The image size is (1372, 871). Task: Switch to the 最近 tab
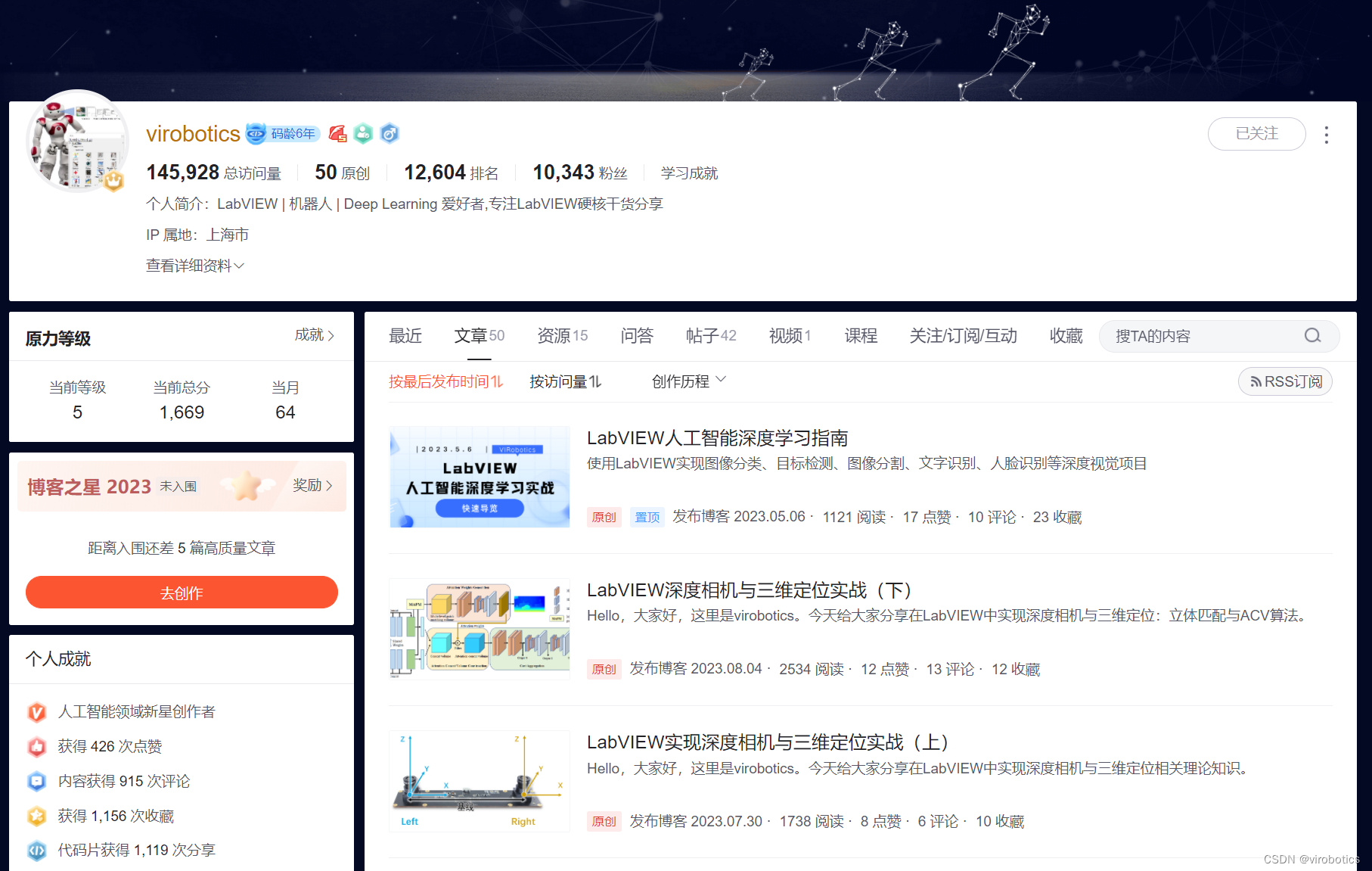pyautogui.click(x=405, y=336)
